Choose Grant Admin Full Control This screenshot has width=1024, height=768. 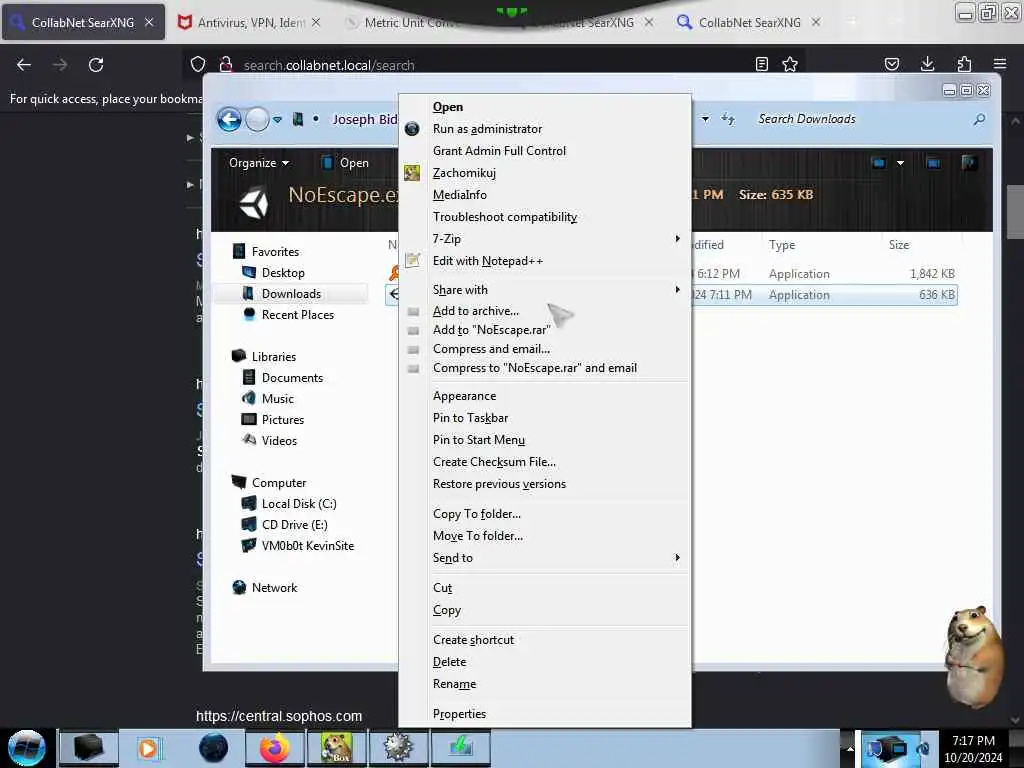(x=545, y=151)
